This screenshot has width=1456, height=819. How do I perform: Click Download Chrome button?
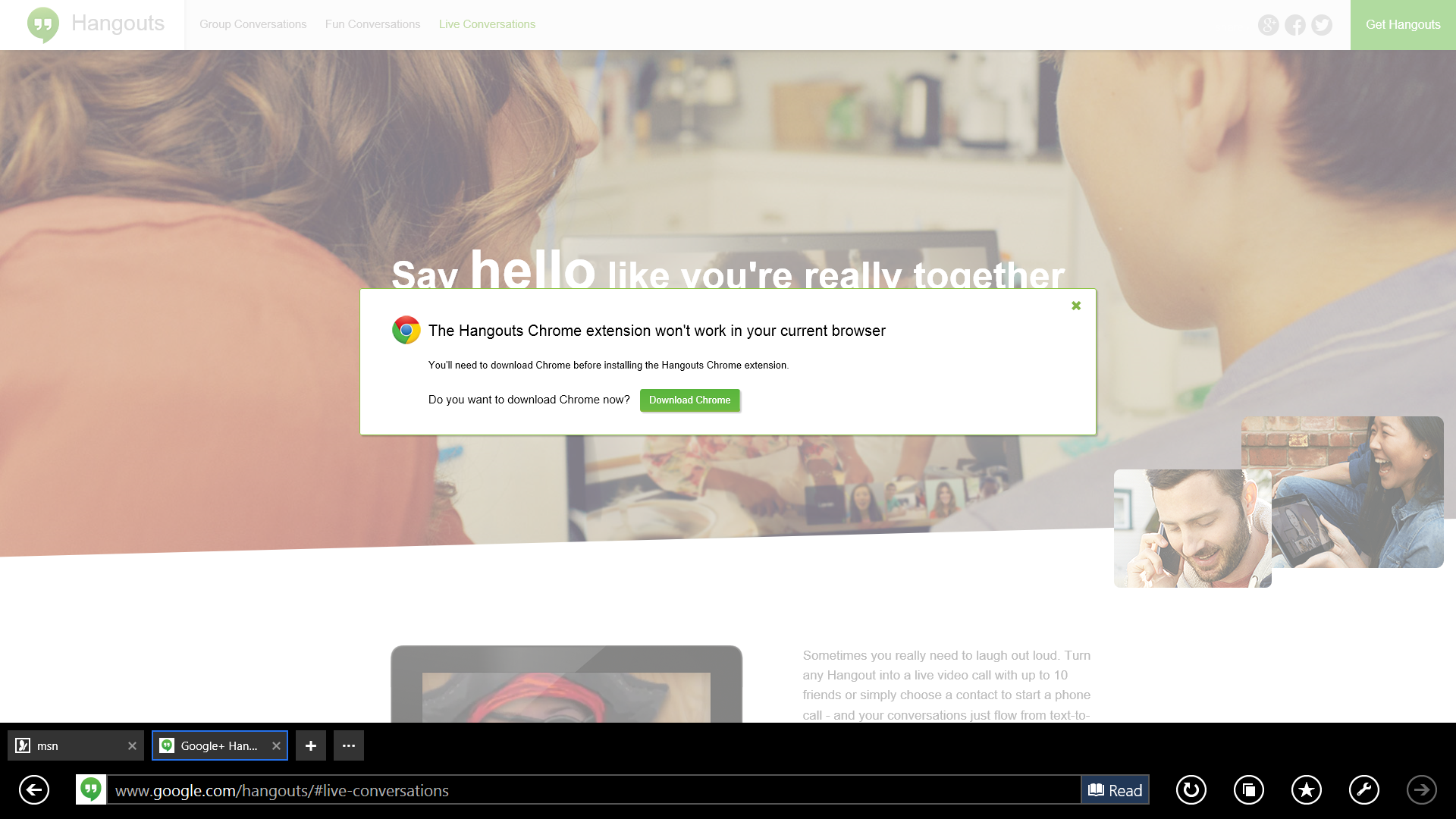689,400
